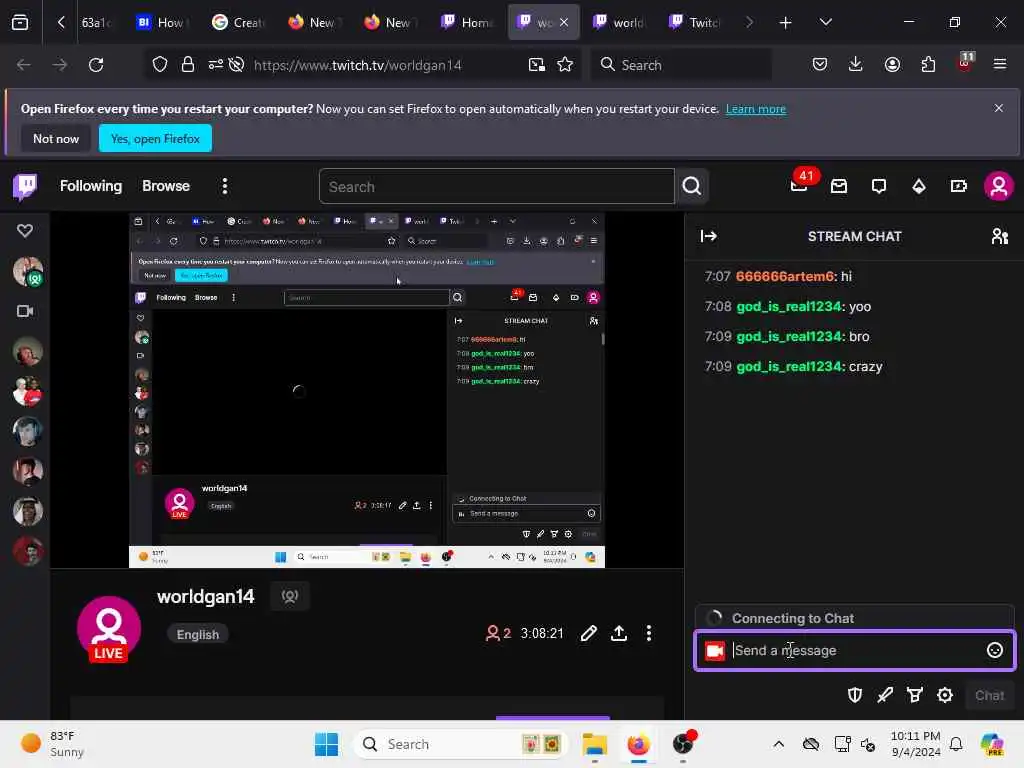Screen dimensions: 1024x768
Task: Click the Save to Pocket icon
Action: [820, 64]
